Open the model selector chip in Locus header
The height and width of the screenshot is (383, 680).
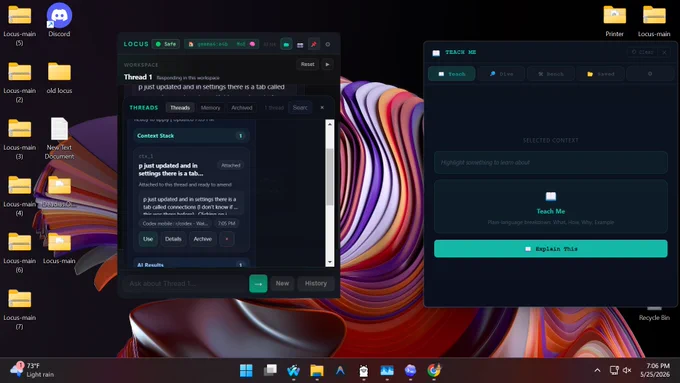point(222,44)
